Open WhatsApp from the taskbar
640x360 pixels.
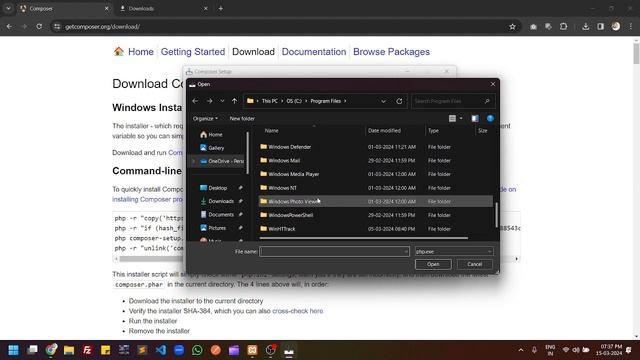(x=197, y=350)
